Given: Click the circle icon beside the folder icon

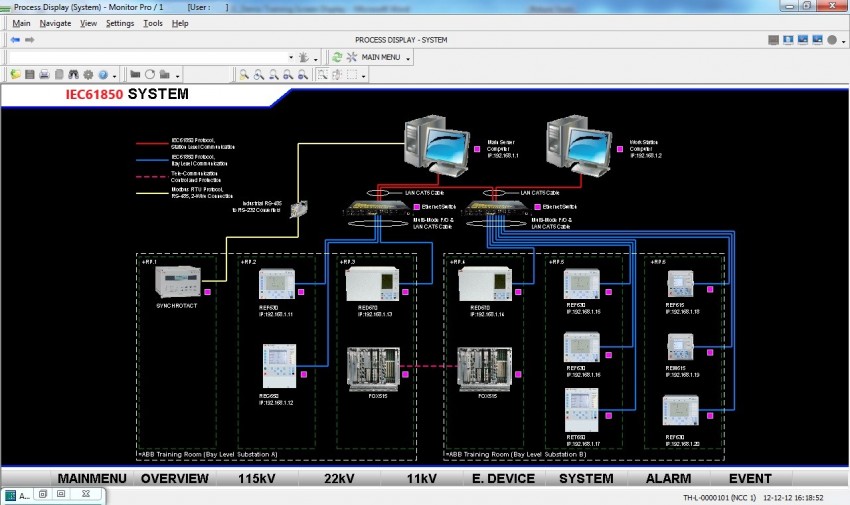Looking at the screenshot, I should click(150, 74).
